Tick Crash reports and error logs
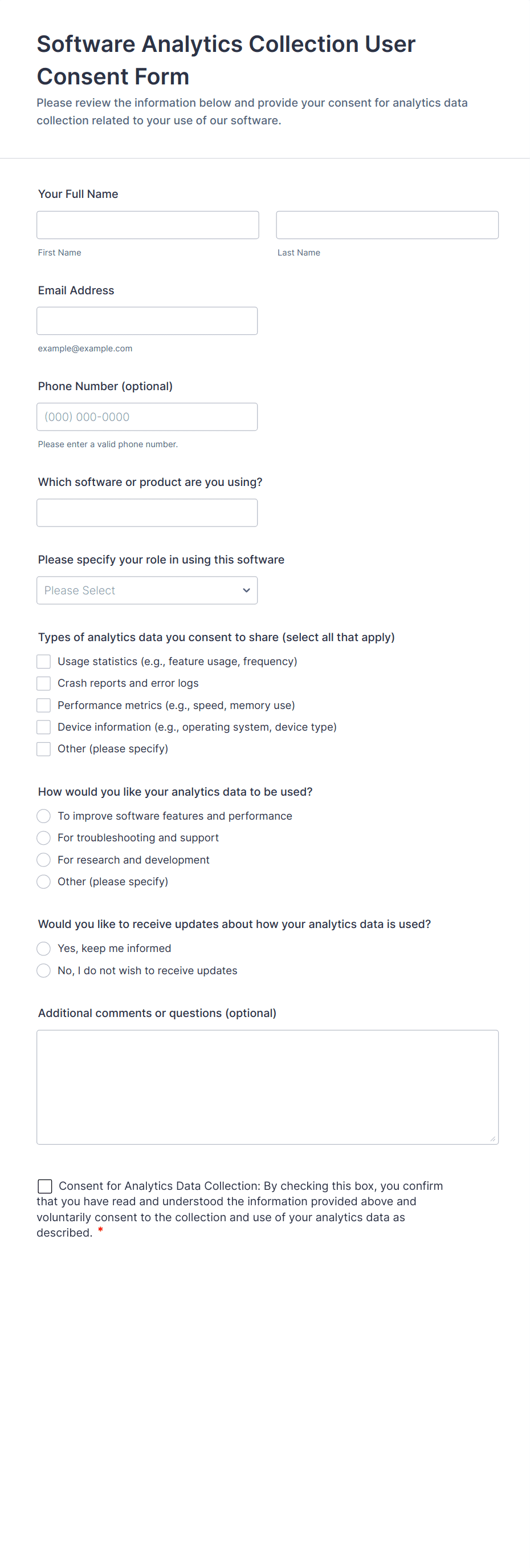 44,683
